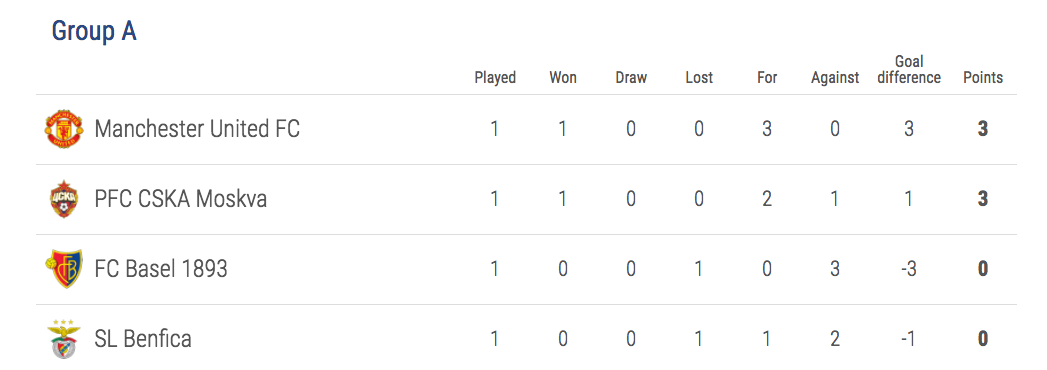Viewport: 1047px width, 370px height.
Task: Open the PFC CSKA Moskva team link
Action: 180,199
